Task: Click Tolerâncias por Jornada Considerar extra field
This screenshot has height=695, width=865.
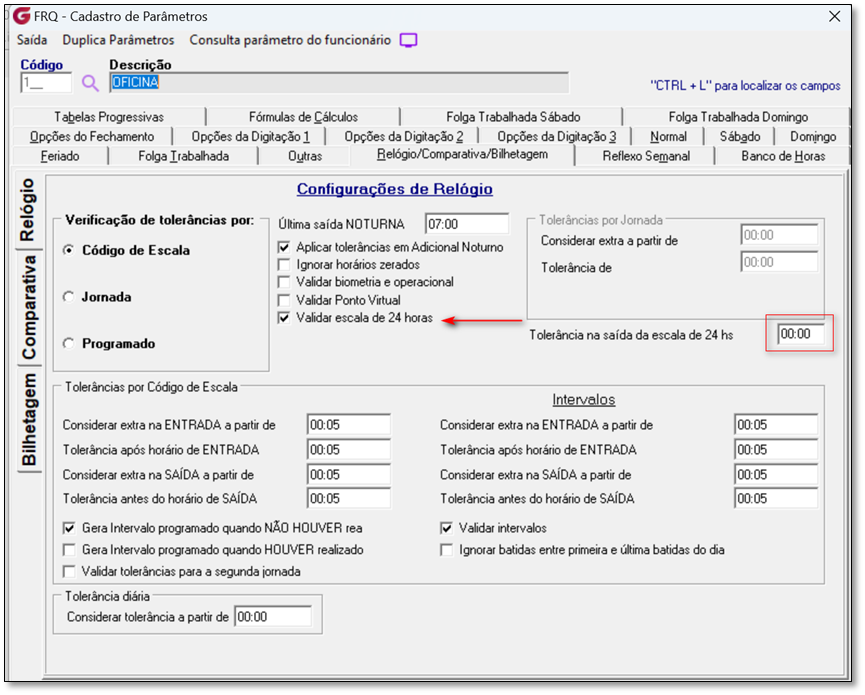Action: pyautogui.click(x=779, y=235)
